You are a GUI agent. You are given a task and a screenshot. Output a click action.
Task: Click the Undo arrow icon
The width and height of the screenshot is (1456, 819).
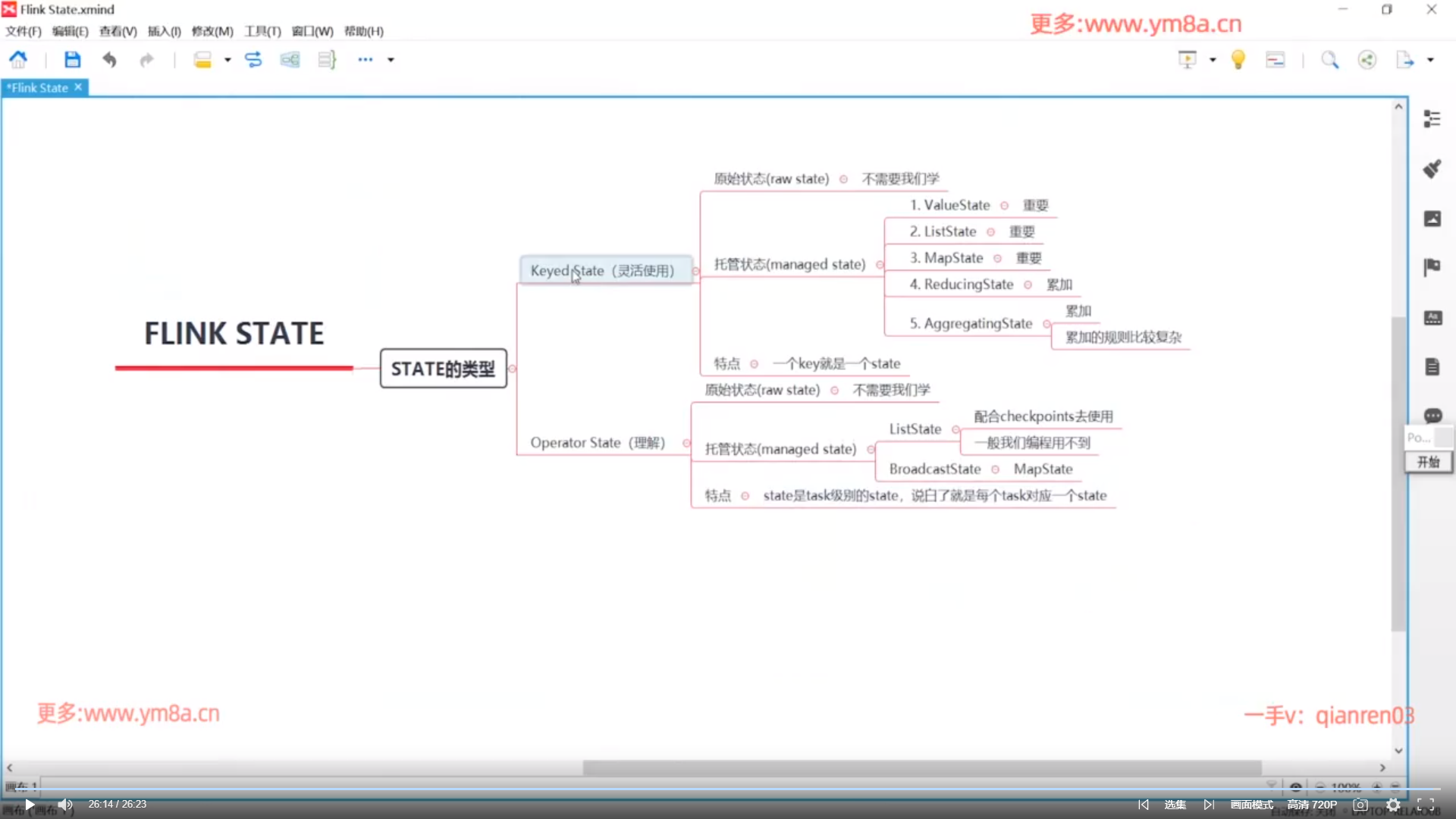point(109,59)
